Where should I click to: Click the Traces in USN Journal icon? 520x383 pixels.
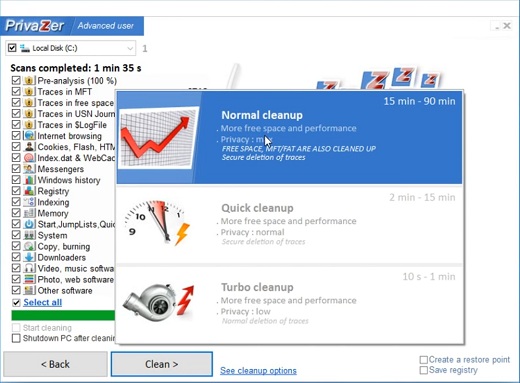coord(29,114)
